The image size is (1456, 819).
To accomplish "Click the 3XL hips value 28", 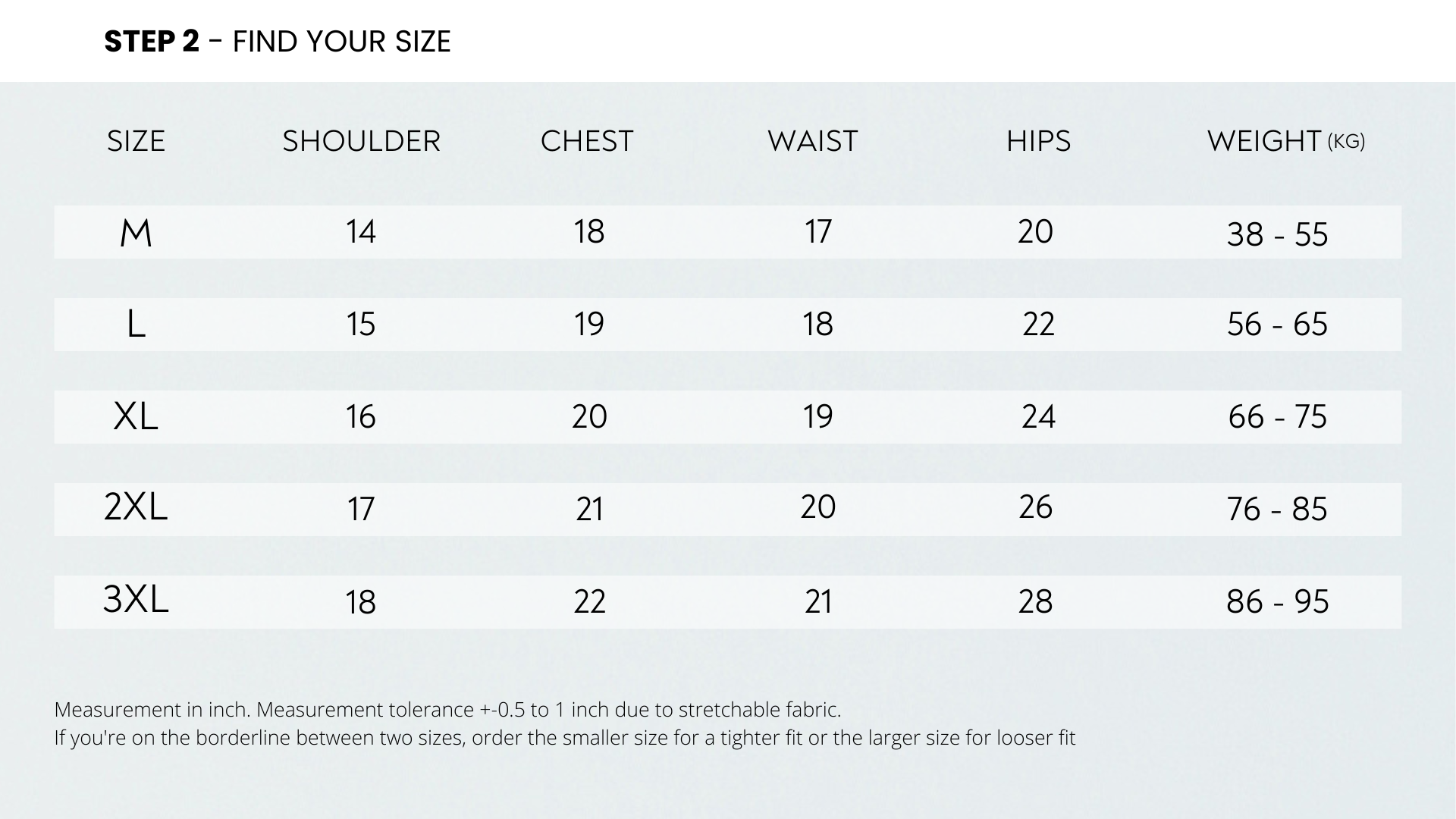I will pos(1035,601).
